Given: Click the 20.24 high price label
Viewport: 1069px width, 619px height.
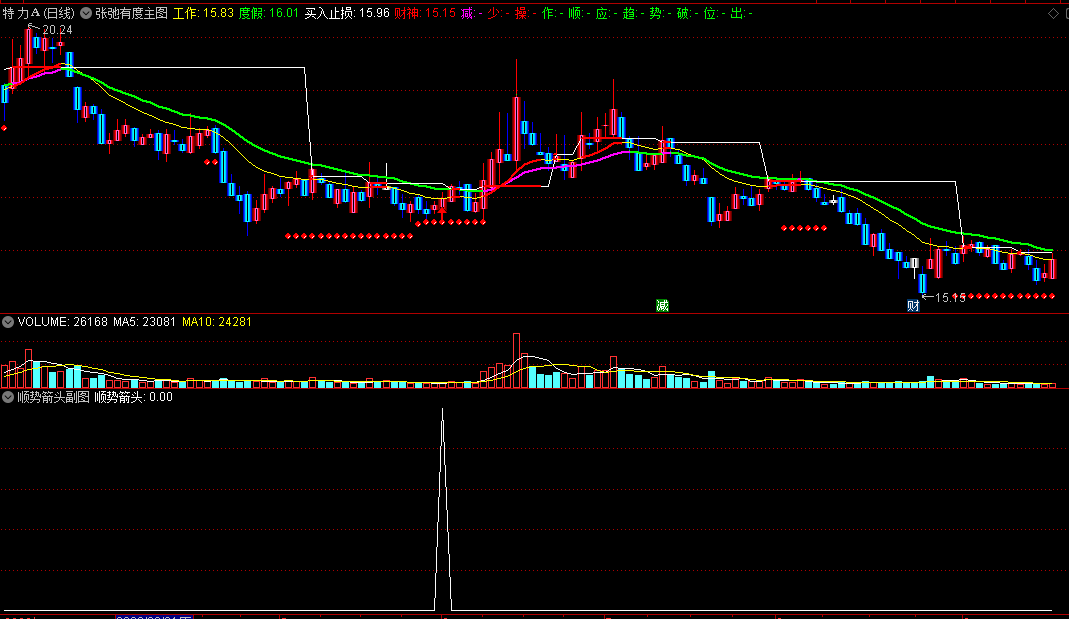Looking at the screenshot, I should click(x=57, y=30).
